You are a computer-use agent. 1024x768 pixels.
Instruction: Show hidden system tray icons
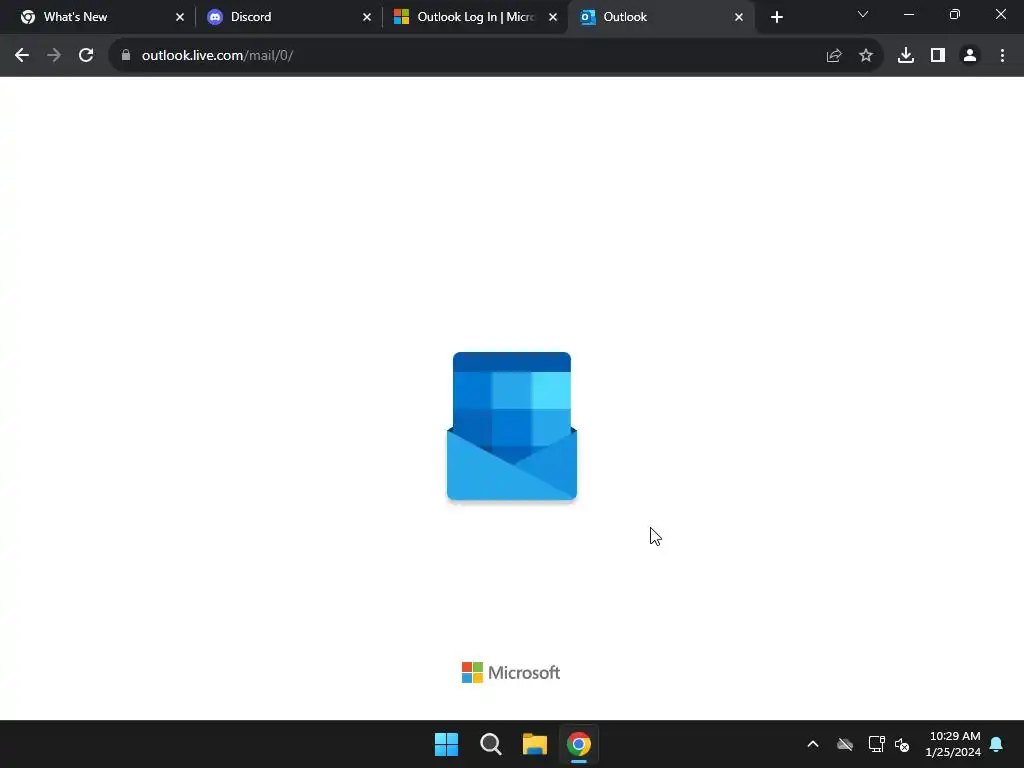[x=813, y=744]
